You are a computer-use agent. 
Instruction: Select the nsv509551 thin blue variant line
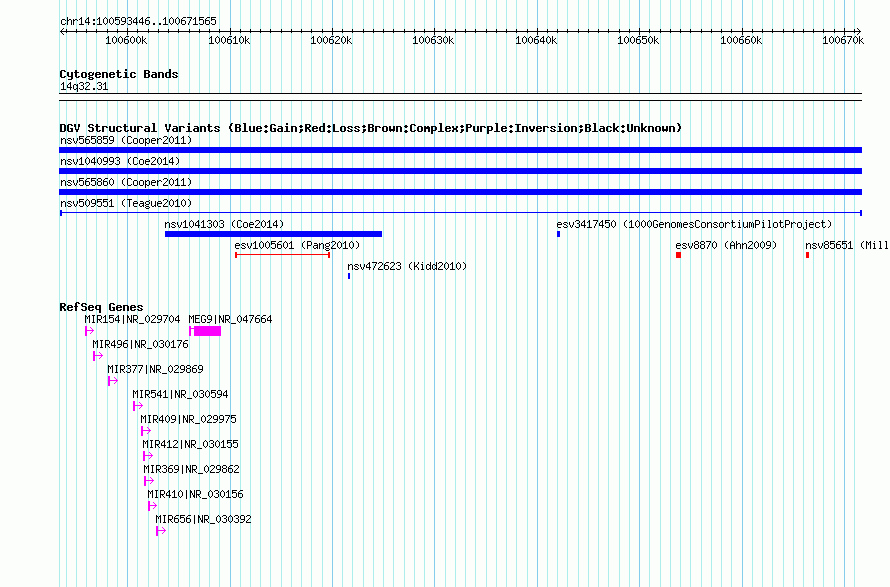461,213
